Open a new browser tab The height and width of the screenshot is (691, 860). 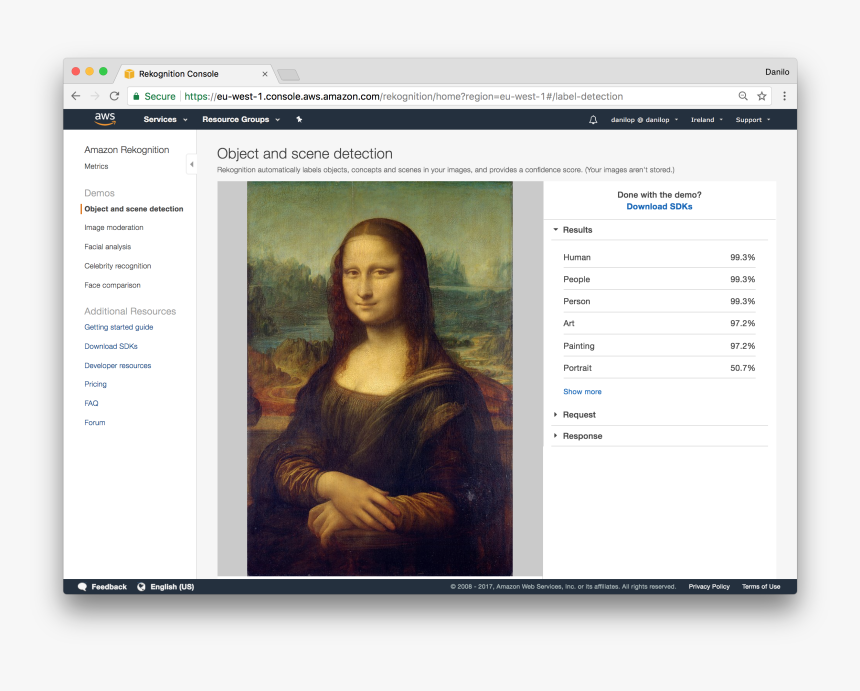coord(288,75)
